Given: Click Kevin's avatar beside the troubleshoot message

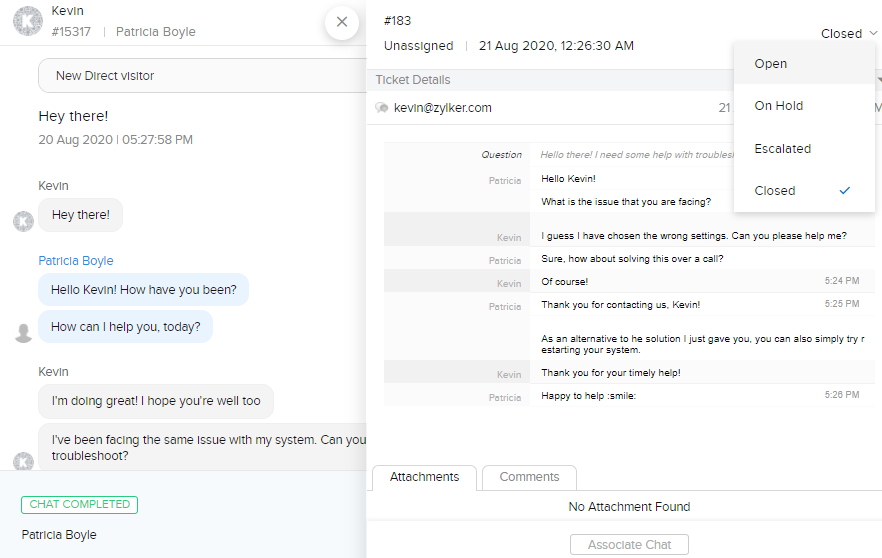Looking at the screenshot, I should tap(24, 461).
